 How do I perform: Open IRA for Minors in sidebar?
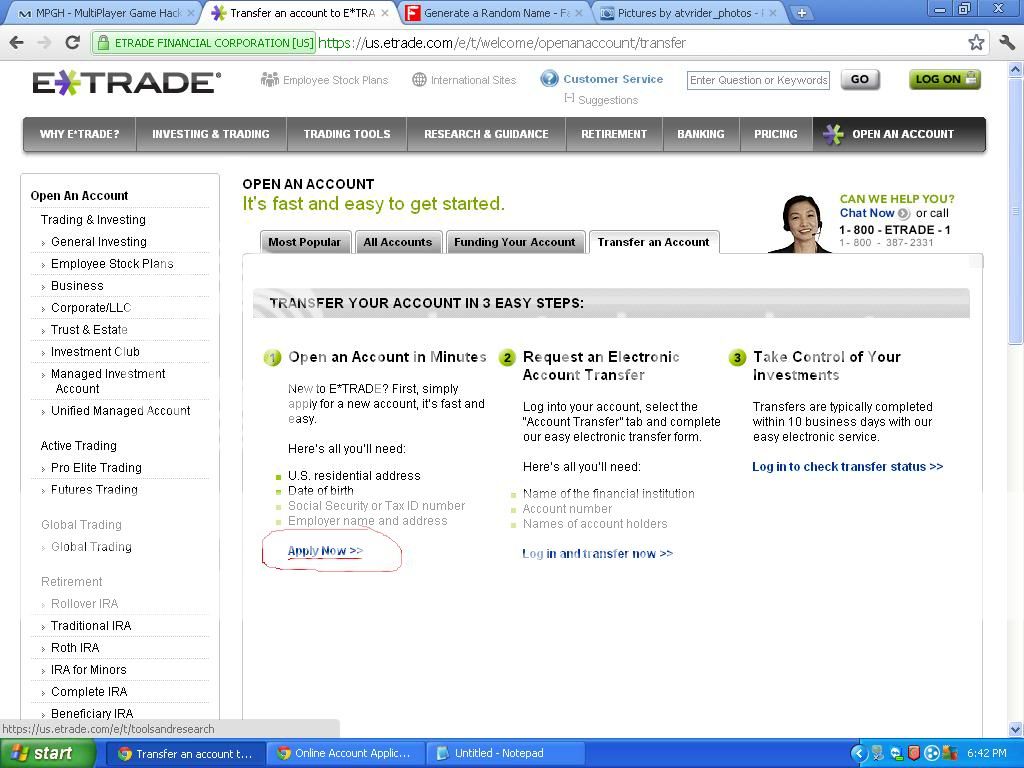tap(89, 670)
